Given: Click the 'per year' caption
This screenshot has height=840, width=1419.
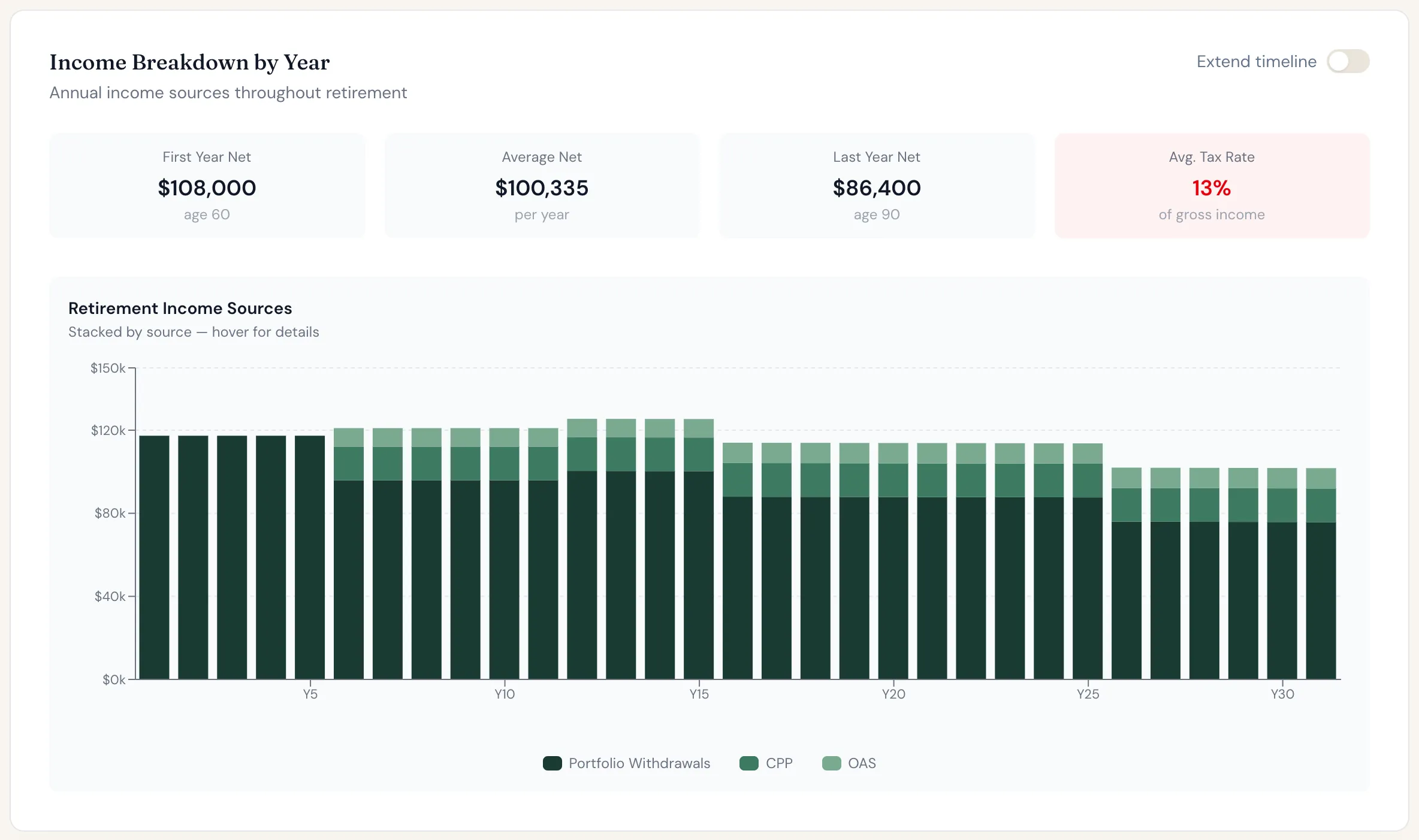Looking at the screenshot, I should point(542,214).
